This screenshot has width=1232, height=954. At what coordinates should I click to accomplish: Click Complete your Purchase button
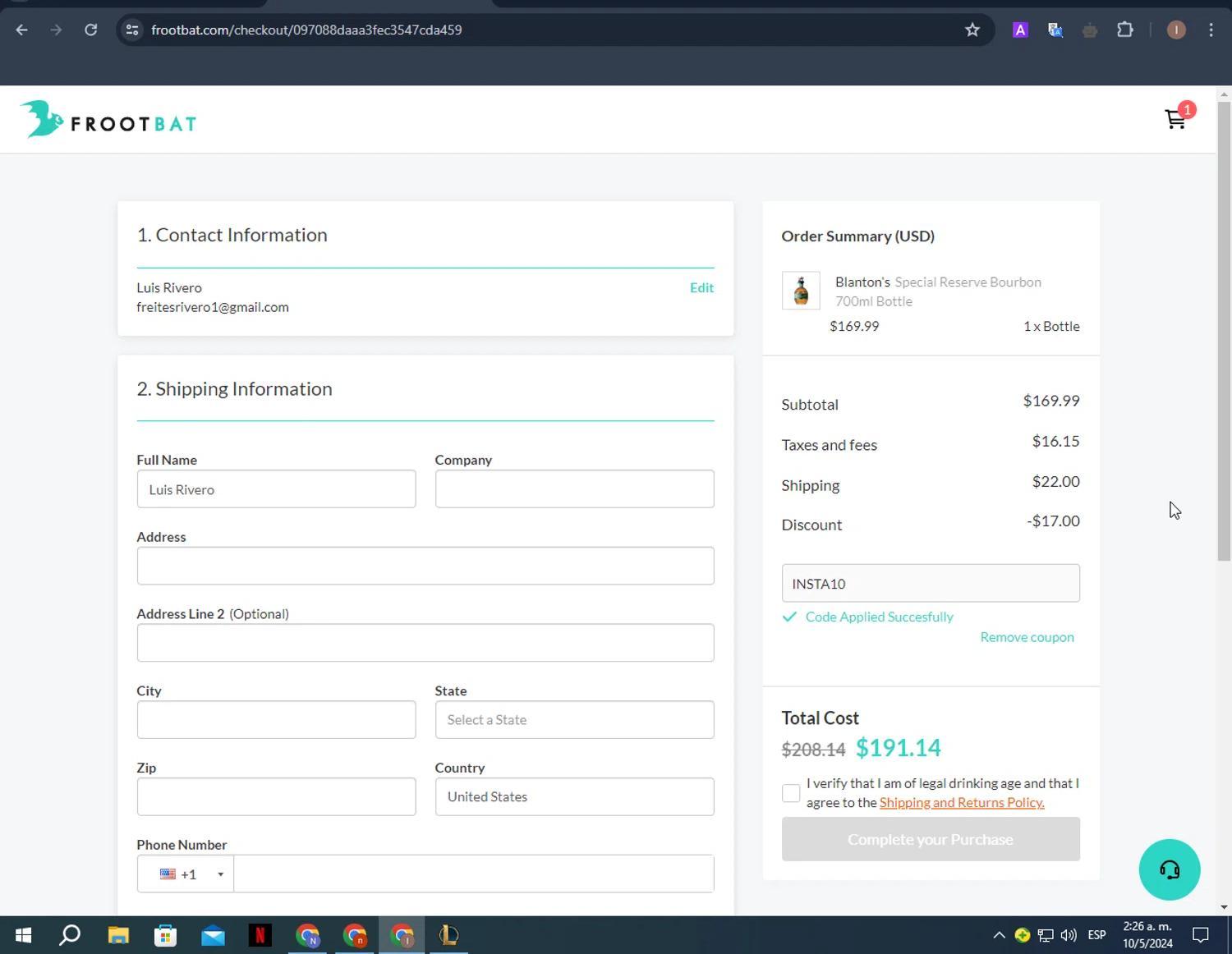931,839
